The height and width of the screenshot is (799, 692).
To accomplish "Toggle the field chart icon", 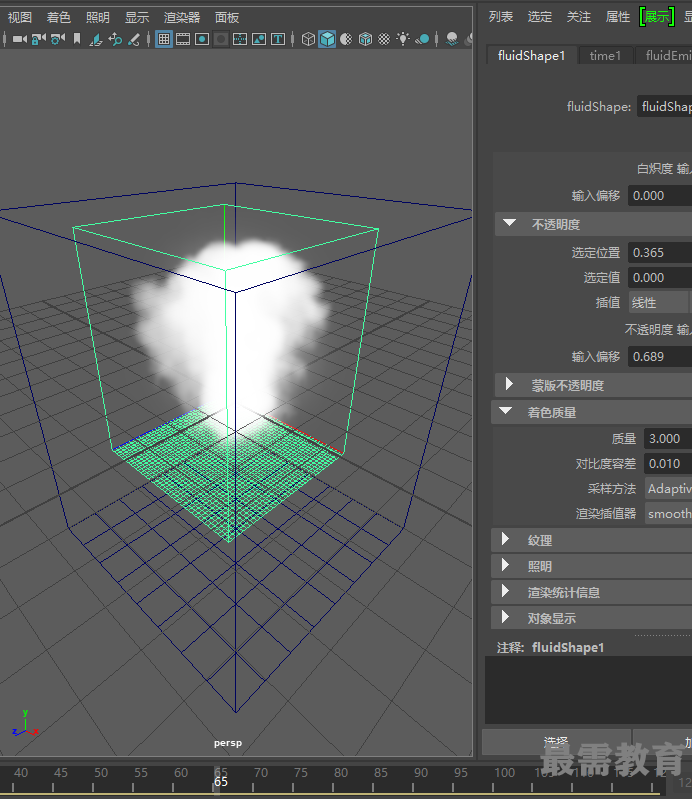I will tap(239, 39).
